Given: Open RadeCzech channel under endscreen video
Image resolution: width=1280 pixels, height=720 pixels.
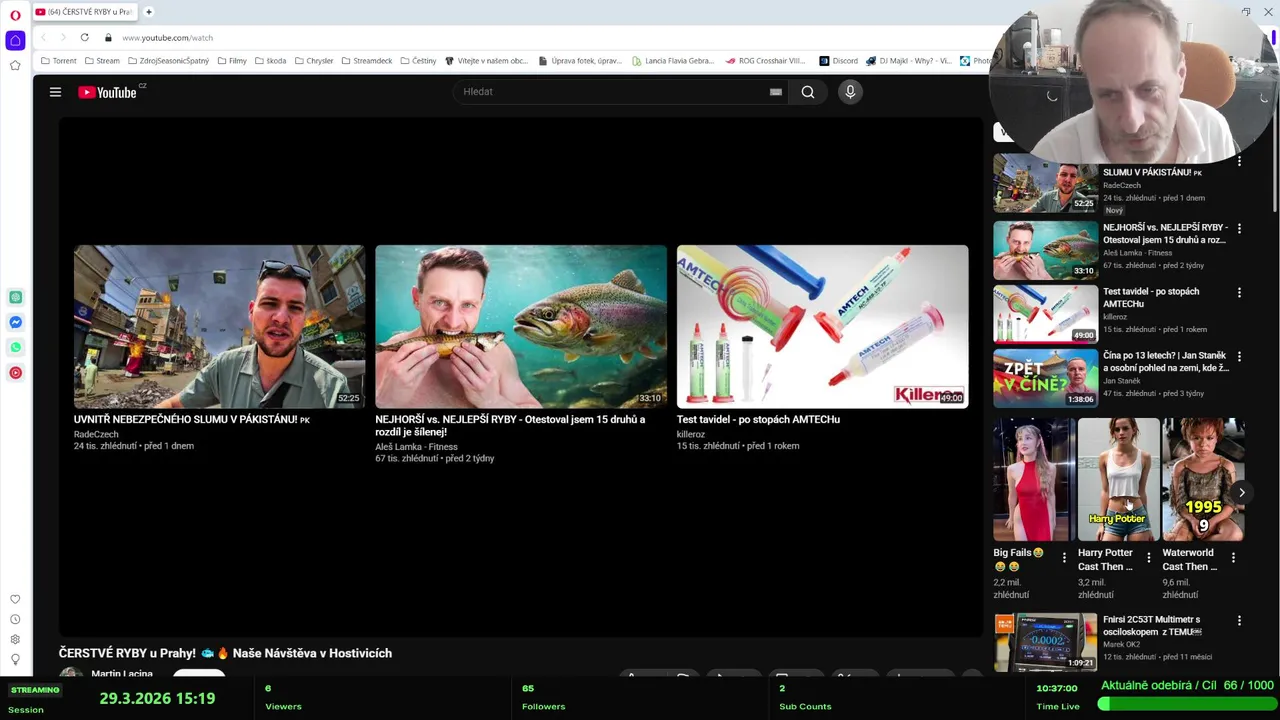Looking at the screenshot, I should pyautogui.click(x=96, y=434).
